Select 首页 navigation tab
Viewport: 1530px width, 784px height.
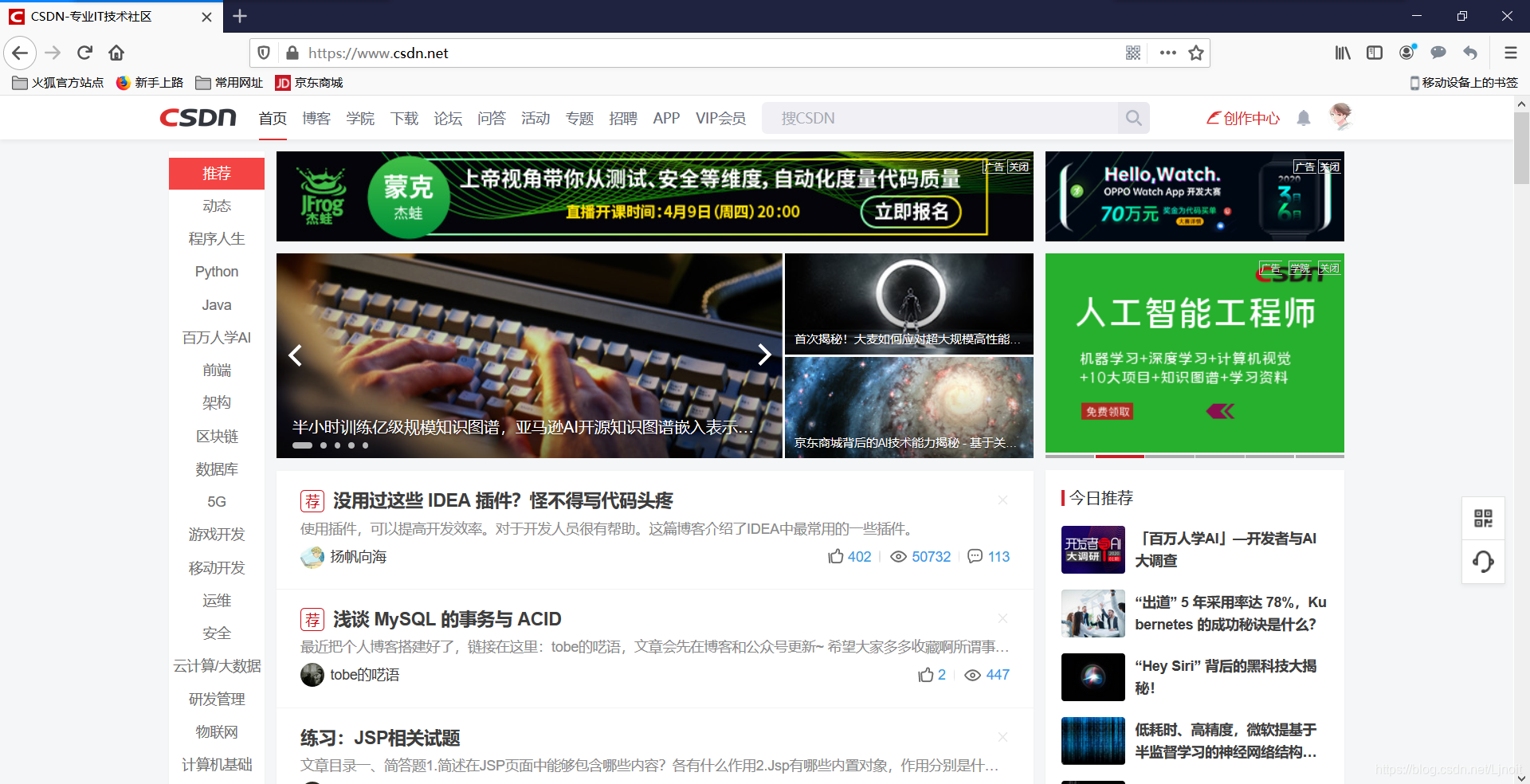[x=273, y=118]
